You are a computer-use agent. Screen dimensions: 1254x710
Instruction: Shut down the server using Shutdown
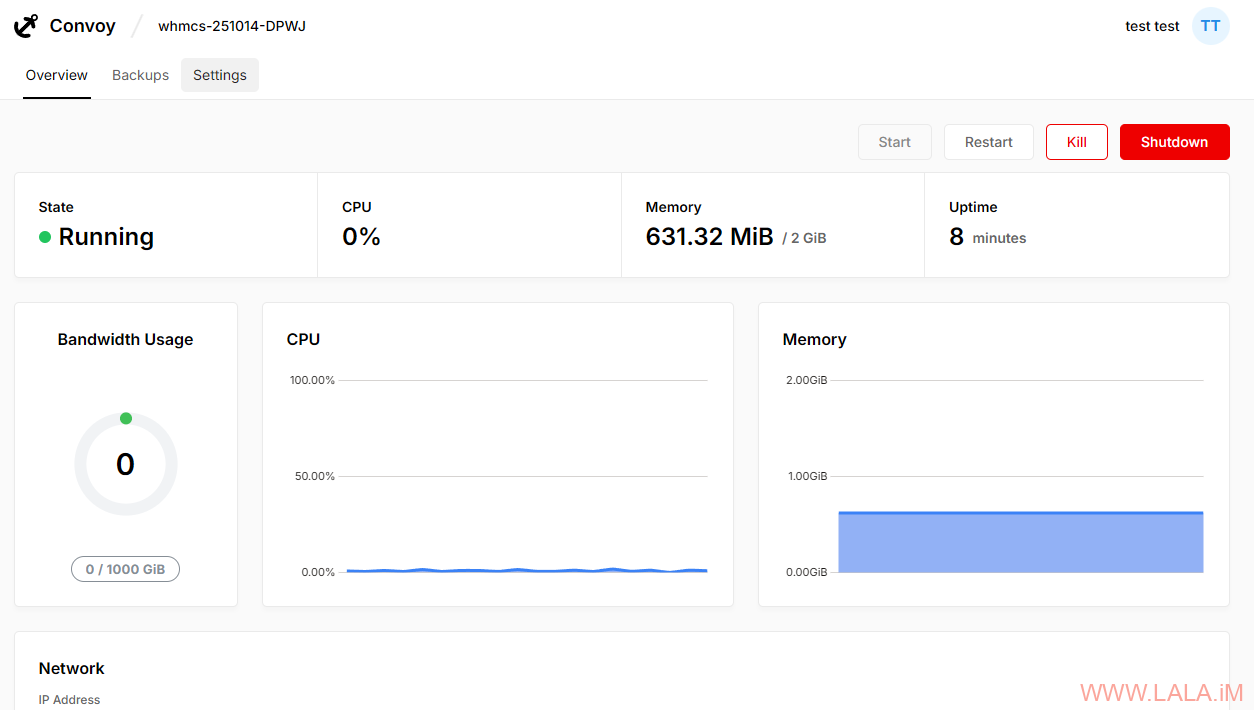pos(1174,142)
